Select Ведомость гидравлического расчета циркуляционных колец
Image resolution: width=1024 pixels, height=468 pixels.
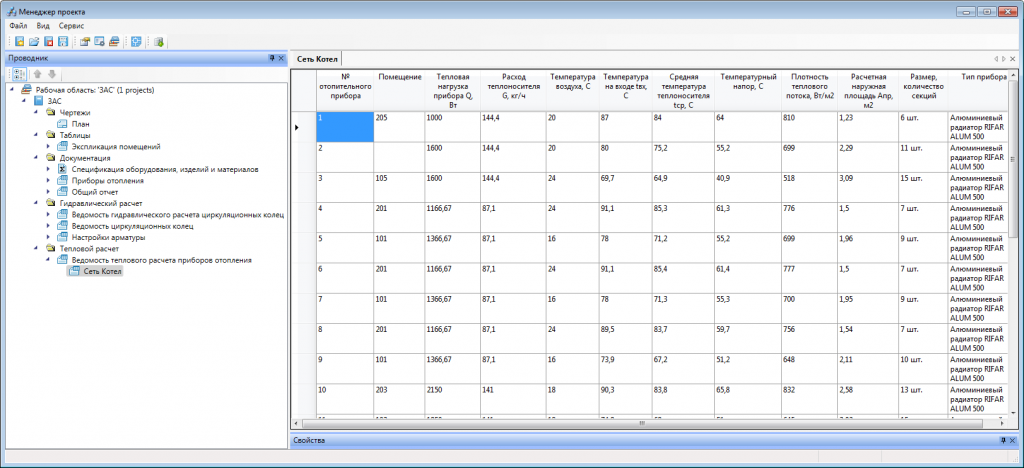pos(178,215)
